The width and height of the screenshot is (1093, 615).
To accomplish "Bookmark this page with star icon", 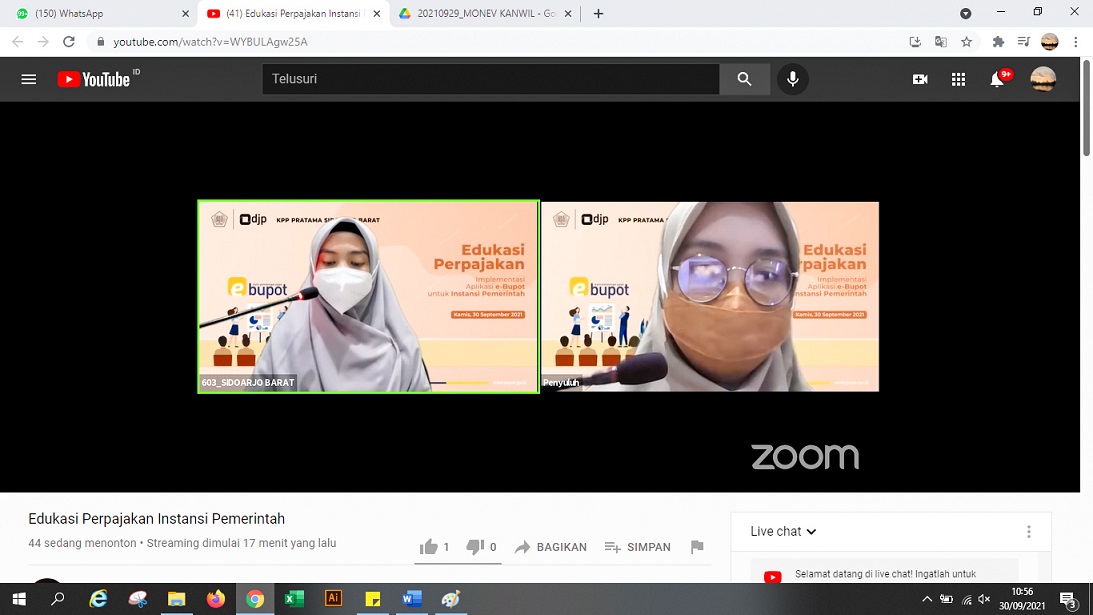I will 966,42.
